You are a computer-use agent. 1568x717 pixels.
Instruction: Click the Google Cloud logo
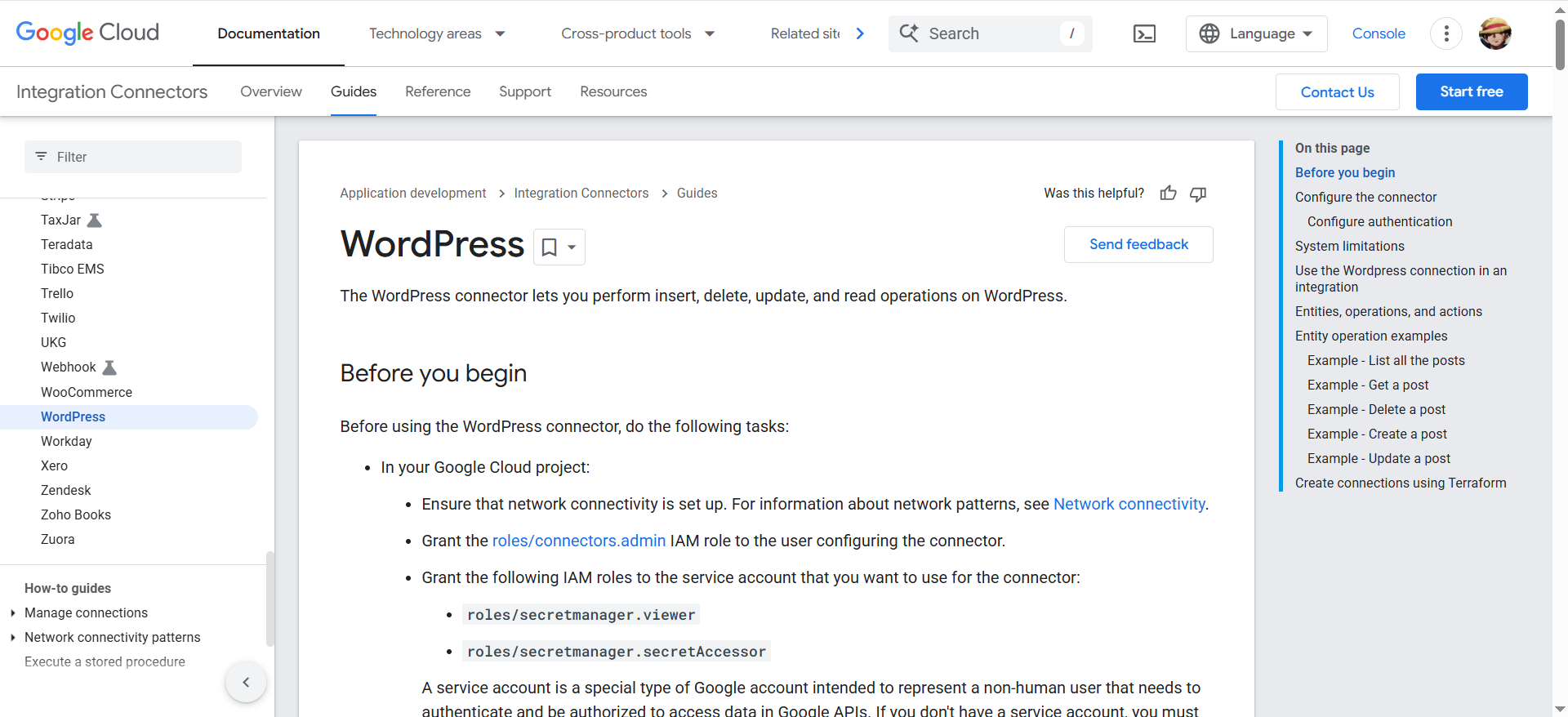(x=87, y=33)
